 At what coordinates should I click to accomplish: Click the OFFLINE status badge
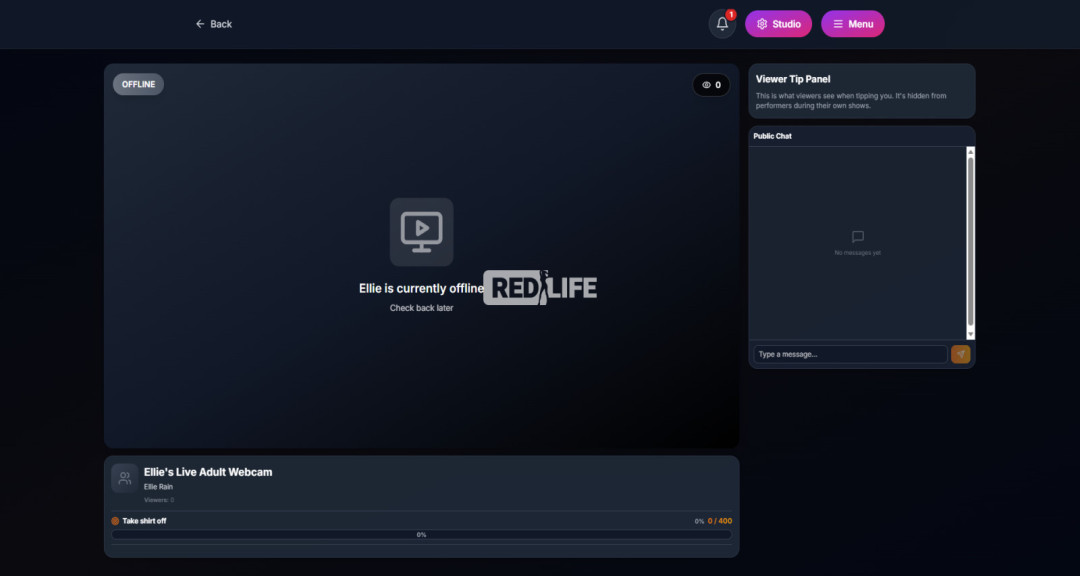(138, 84)
